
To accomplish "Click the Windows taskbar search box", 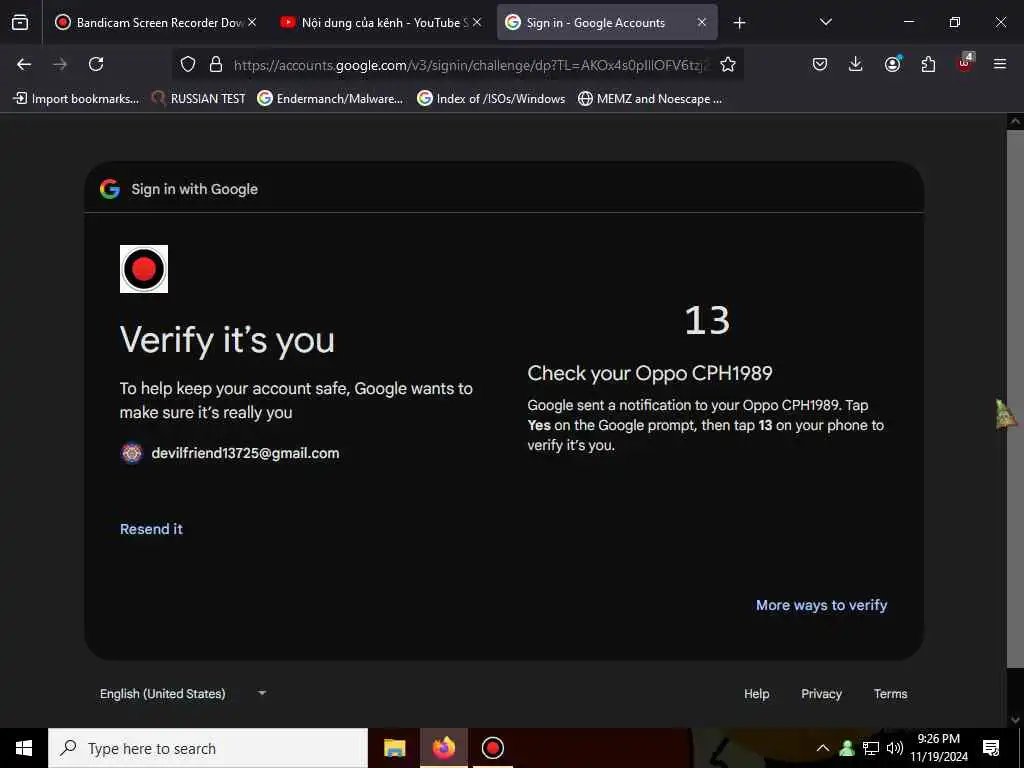I will 208,748.
